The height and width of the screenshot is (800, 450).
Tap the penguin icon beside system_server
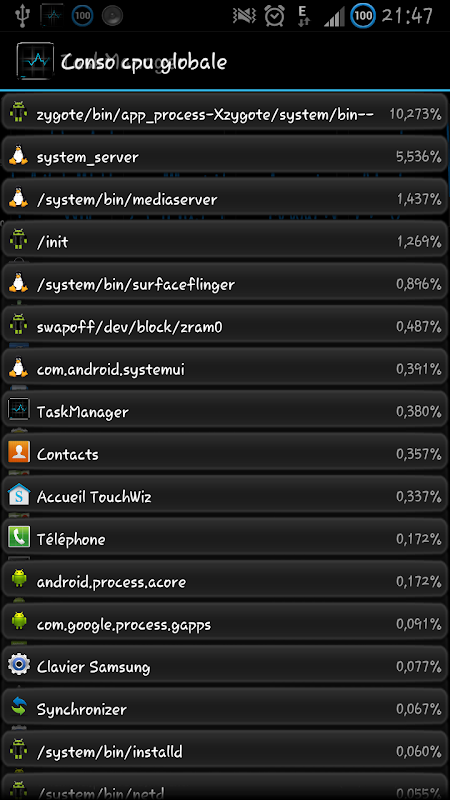pyautogui.click(x=19, y=155)
